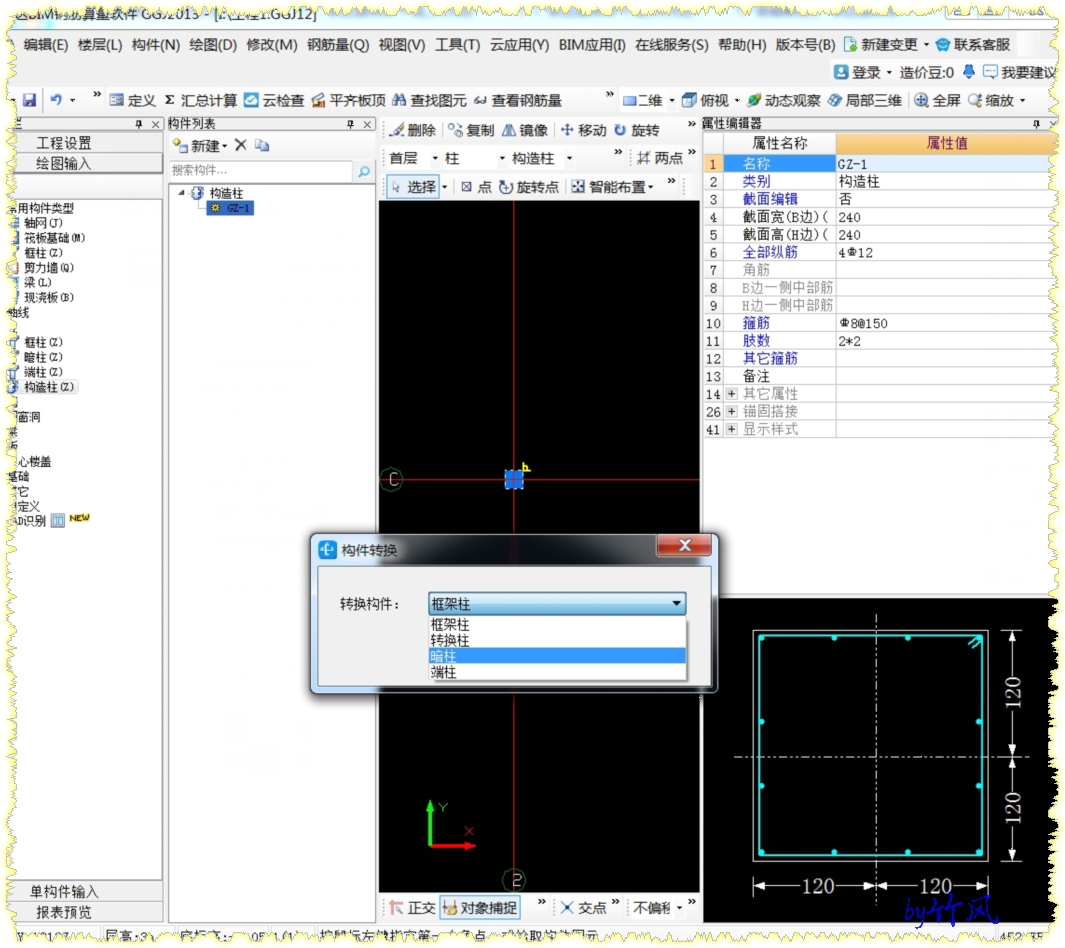The width and height of the screenshot is (1065, 948).
Task: Toggle 正交 orthogonal mode
Action: pyautogui.click(x=412, y=907)
